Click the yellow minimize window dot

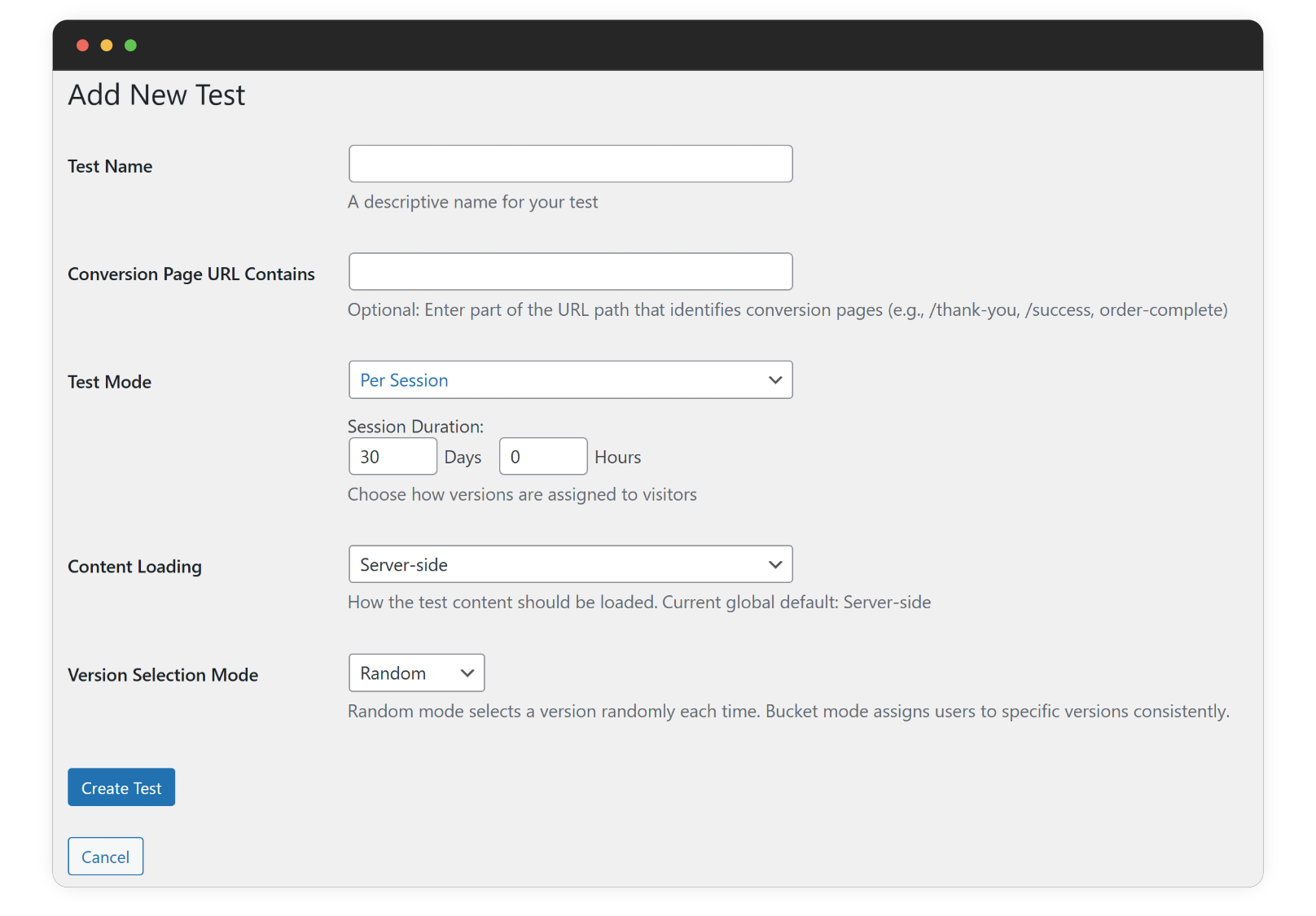[106, 46]
